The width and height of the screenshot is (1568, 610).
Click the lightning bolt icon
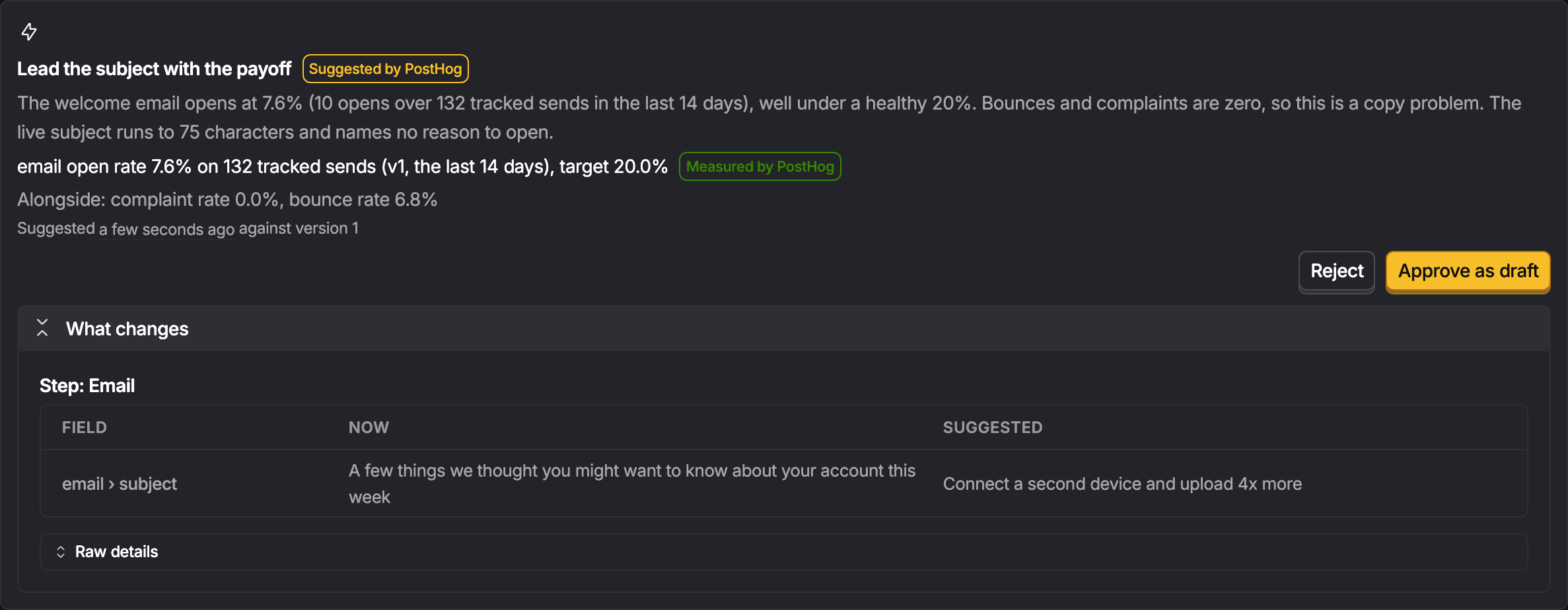click(x=29, y=31)
